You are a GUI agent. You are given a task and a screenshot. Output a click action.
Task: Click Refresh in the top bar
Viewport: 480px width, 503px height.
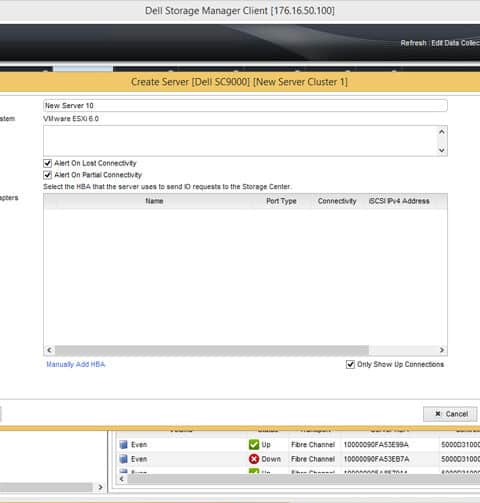click(x=413, y=43)
